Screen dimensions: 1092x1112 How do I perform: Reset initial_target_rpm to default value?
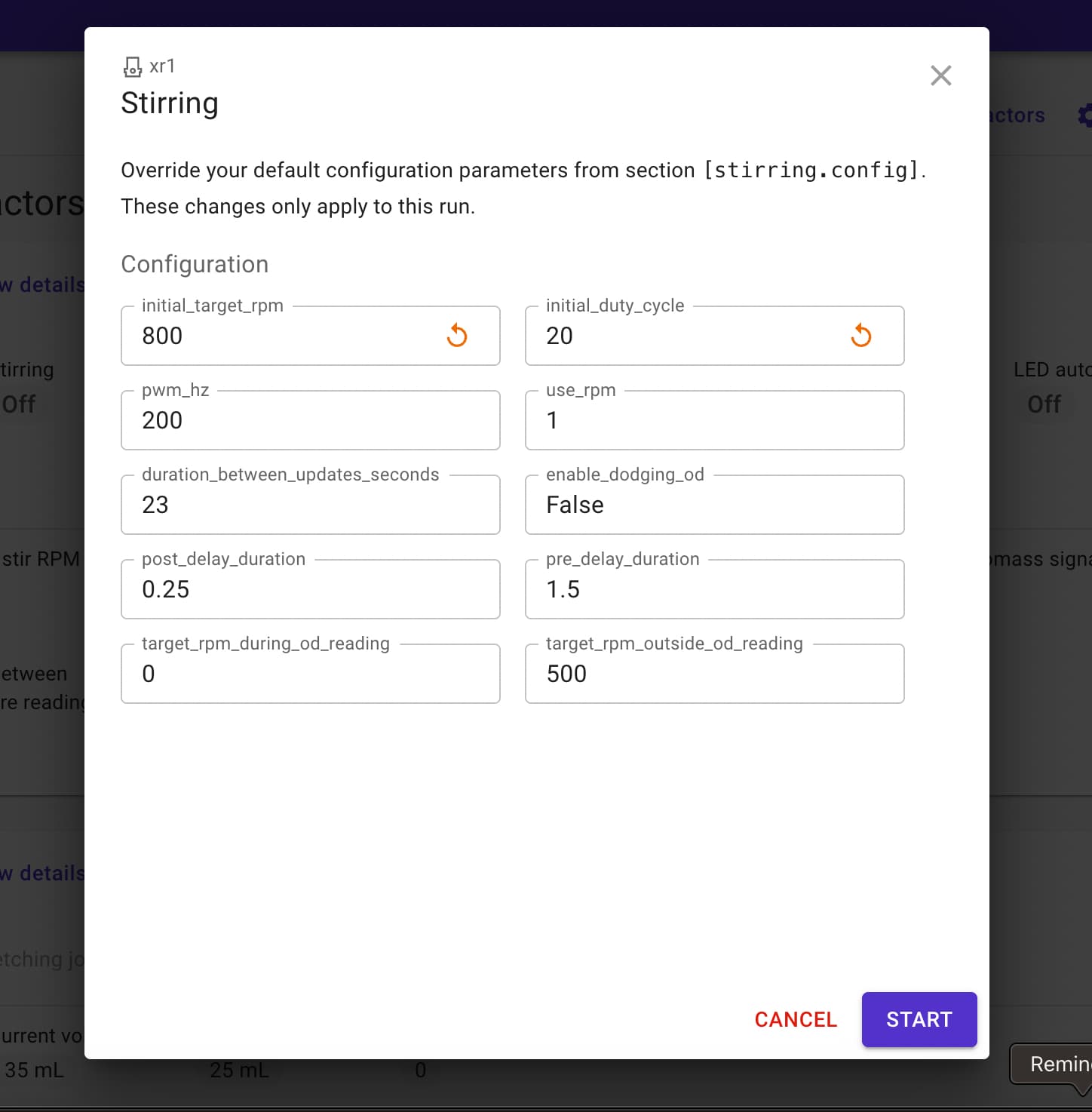pos(457,336)
